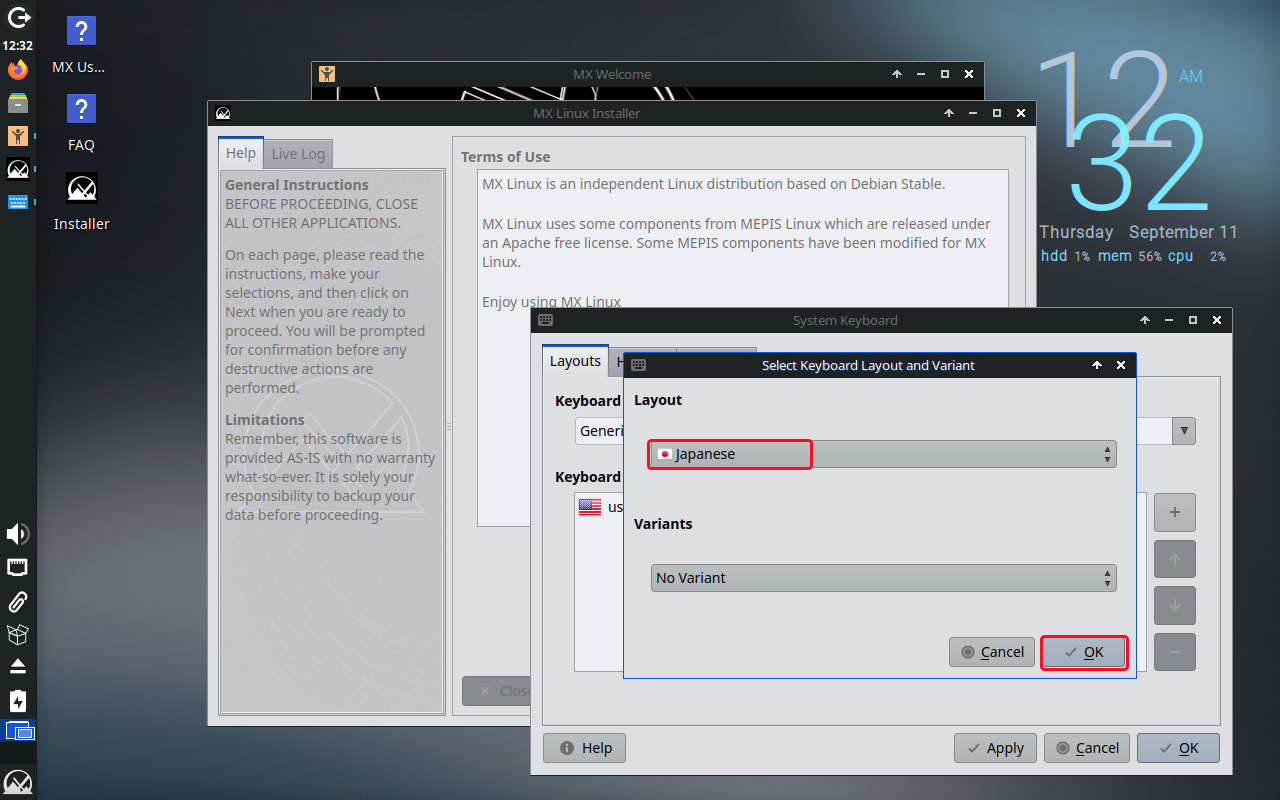Image resolution: width=1280 pixels, height=800 pixels.
Task: Click the logout icon in the panel
Action: click(18, 17)
